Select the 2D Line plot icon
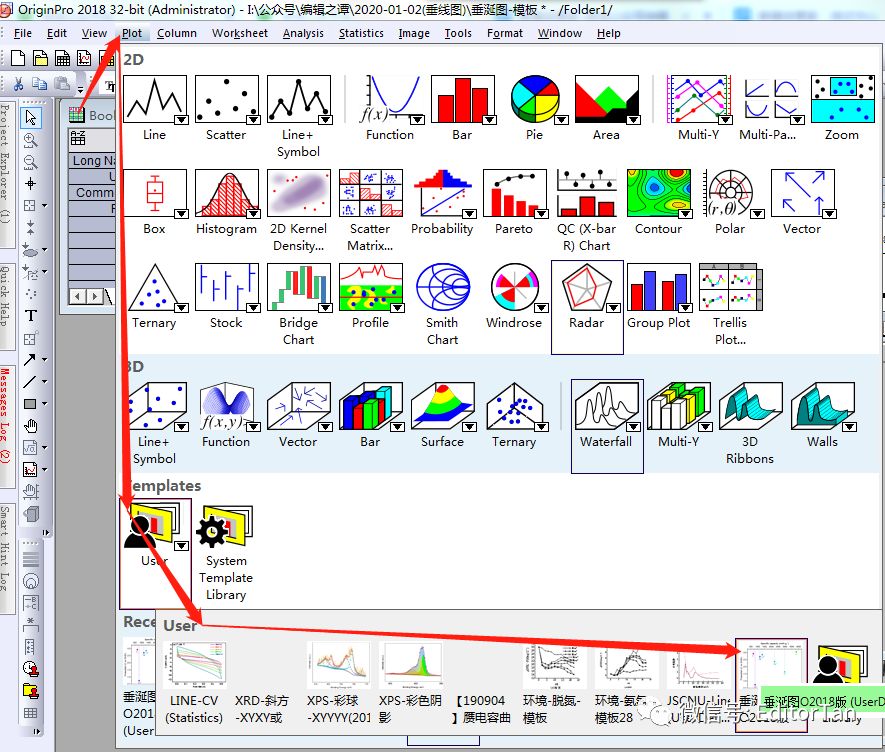The height and width of the screenshot is (752, 885). [x=155, y=99]
